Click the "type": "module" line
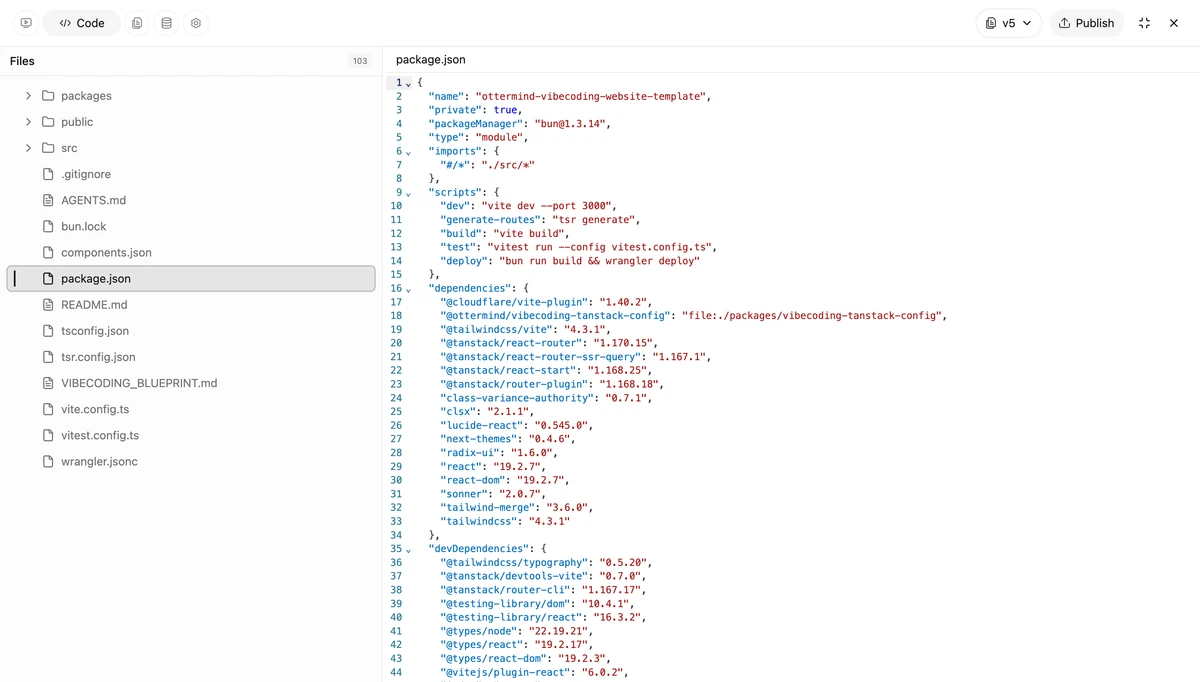 click(x=478, y=137)
